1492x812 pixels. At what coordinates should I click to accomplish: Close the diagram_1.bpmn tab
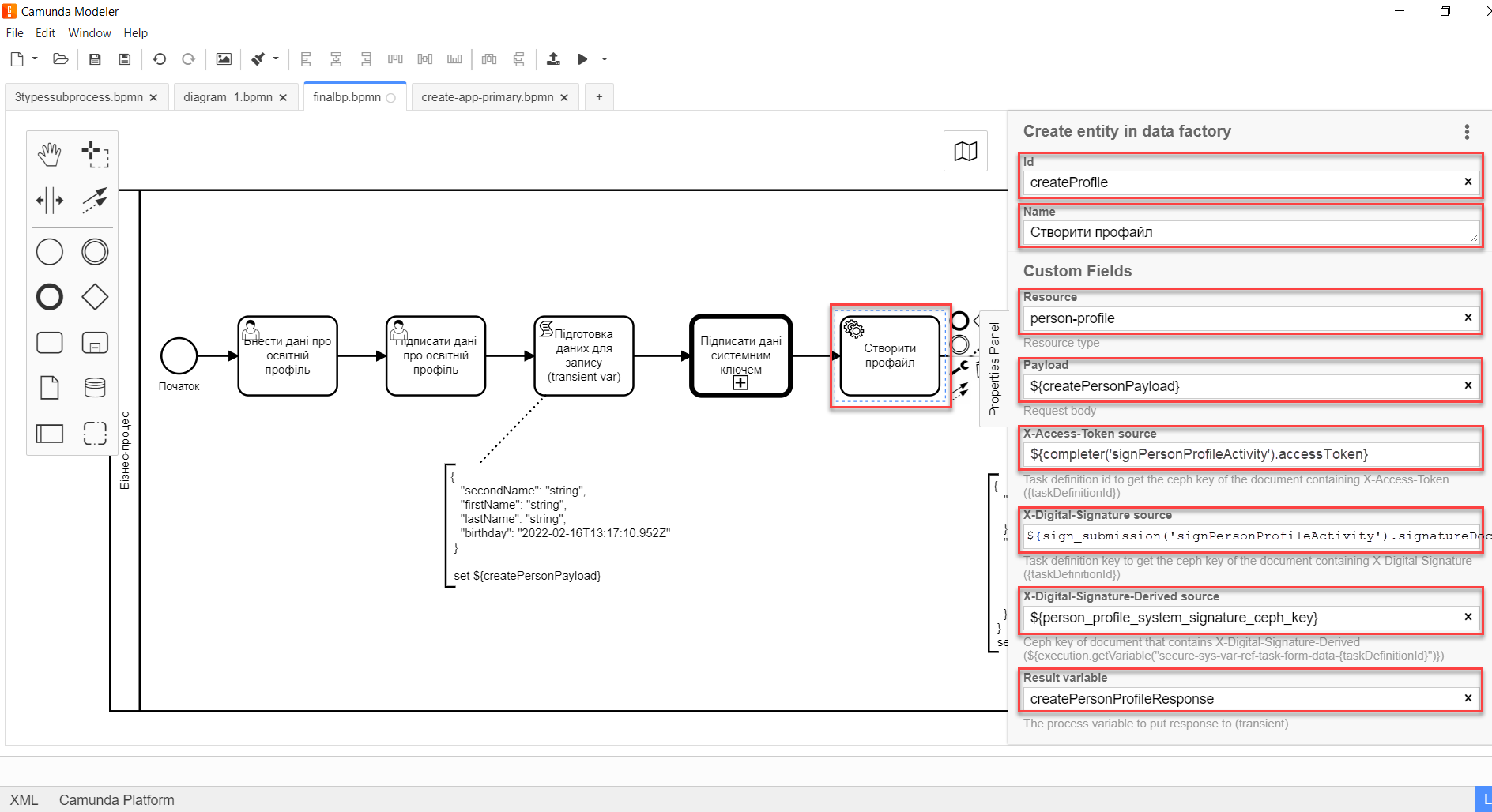[x=283, y=98]
